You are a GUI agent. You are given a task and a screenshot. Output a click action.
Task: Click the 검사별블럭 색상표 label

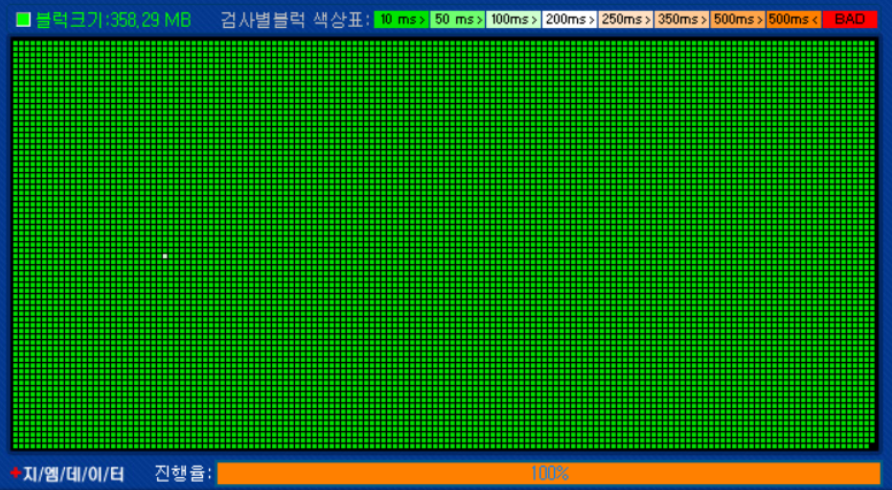(295, 20)
